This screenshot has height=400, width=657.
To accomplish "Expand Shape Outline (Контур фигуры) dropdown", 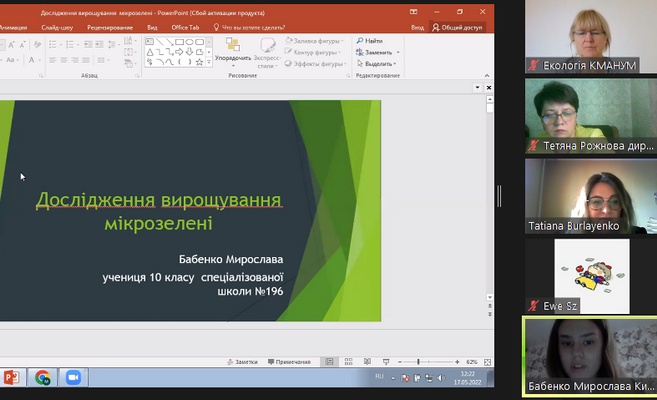I will [x=315, y=51].
